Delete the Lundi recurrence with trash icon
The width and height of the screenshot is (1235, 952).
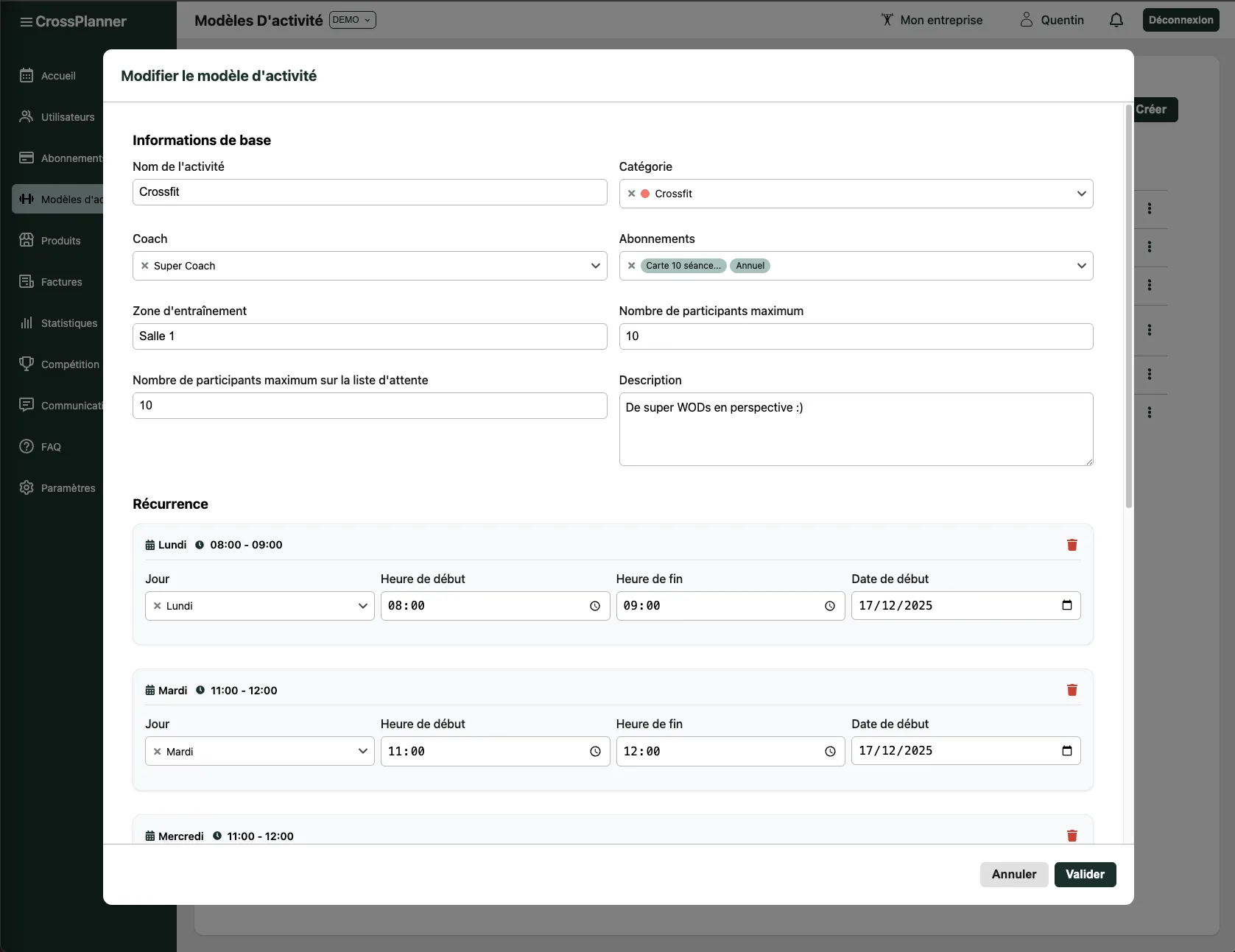point(1072,545)
